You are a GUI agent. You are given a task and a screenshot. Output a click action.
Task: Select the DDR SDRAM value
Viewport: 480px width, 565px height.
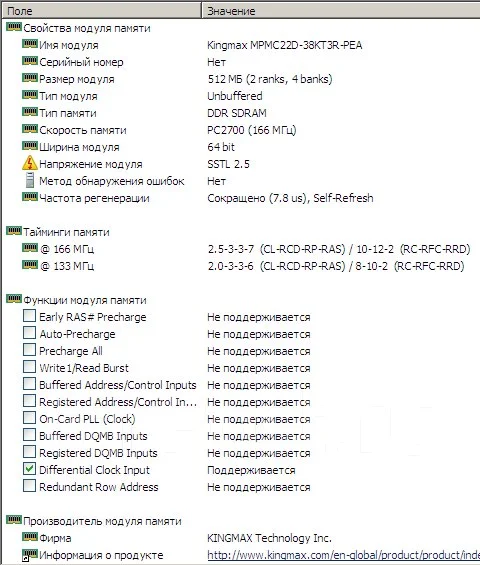237,113
